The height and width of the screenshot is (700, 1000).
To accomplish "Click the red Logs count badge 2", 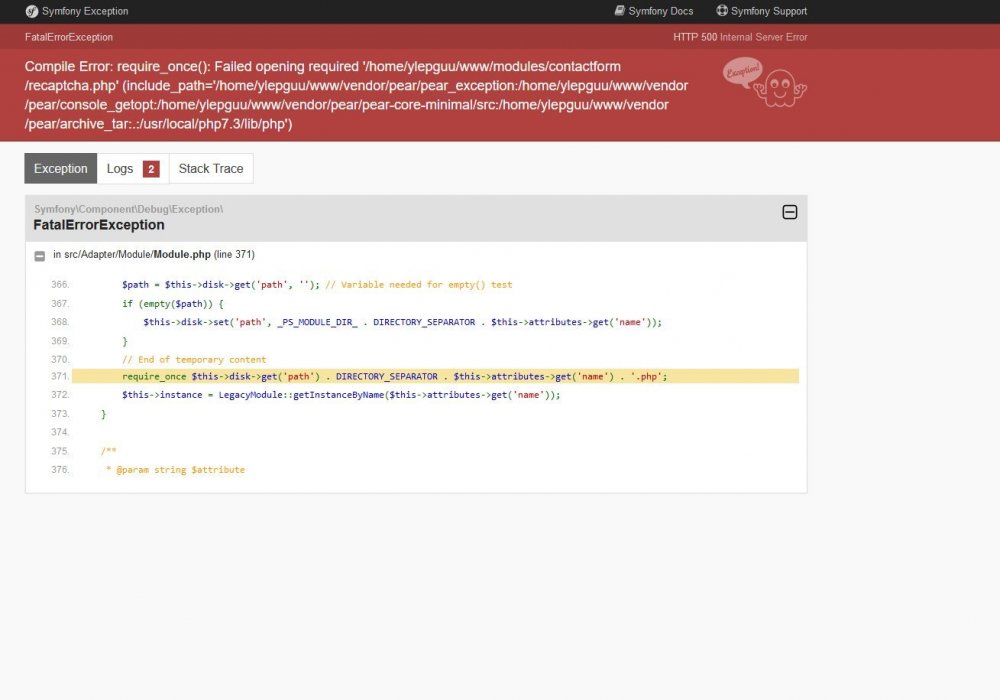I will pos(151,169).
